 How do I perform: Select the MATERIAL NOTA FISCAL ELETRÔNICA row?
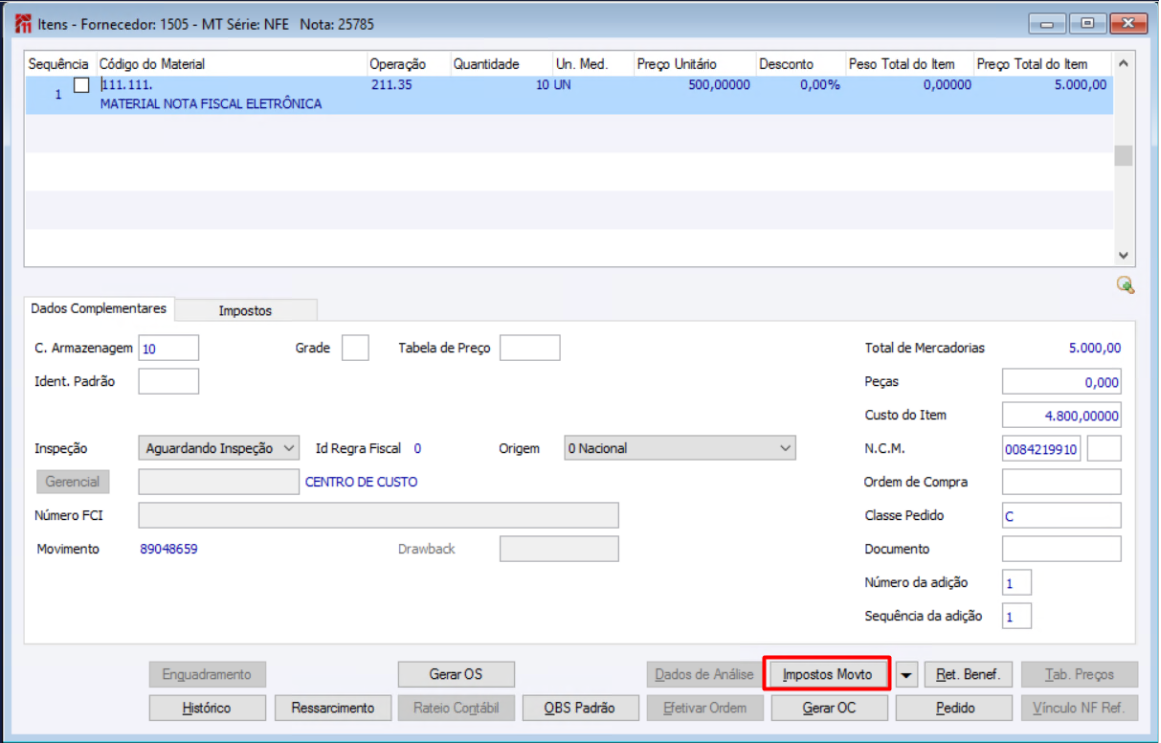tap(569, 95)
